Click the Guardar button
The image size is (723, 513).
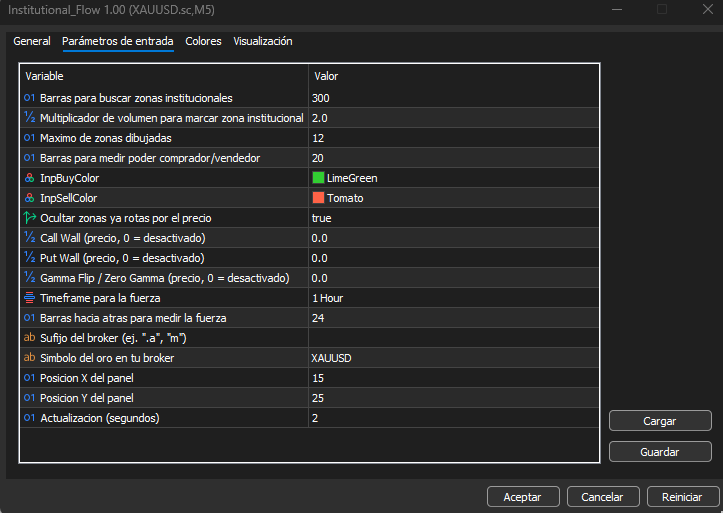tap(660, 452)
